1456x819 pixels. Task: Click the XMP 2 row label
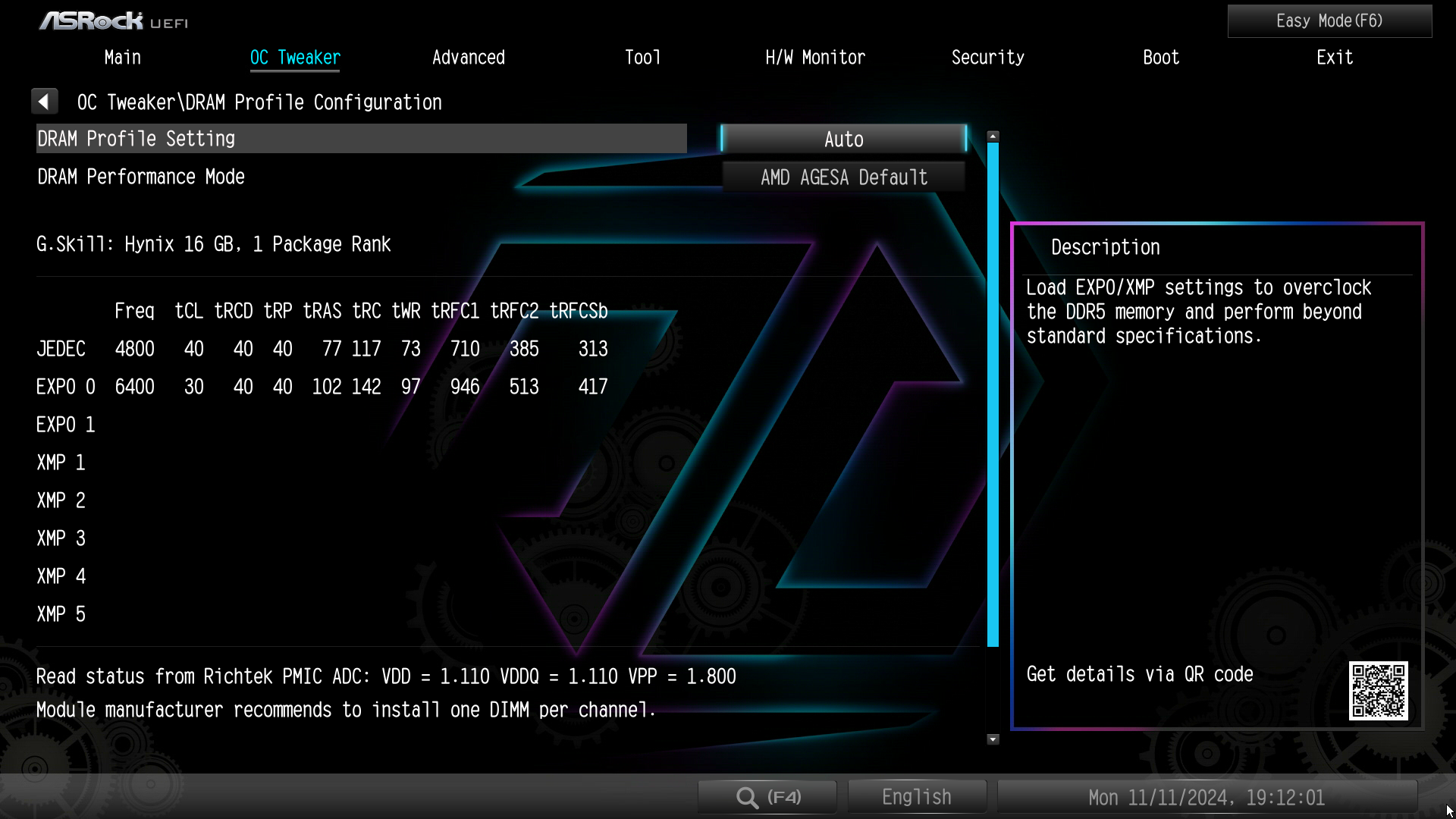pos(61,500)
